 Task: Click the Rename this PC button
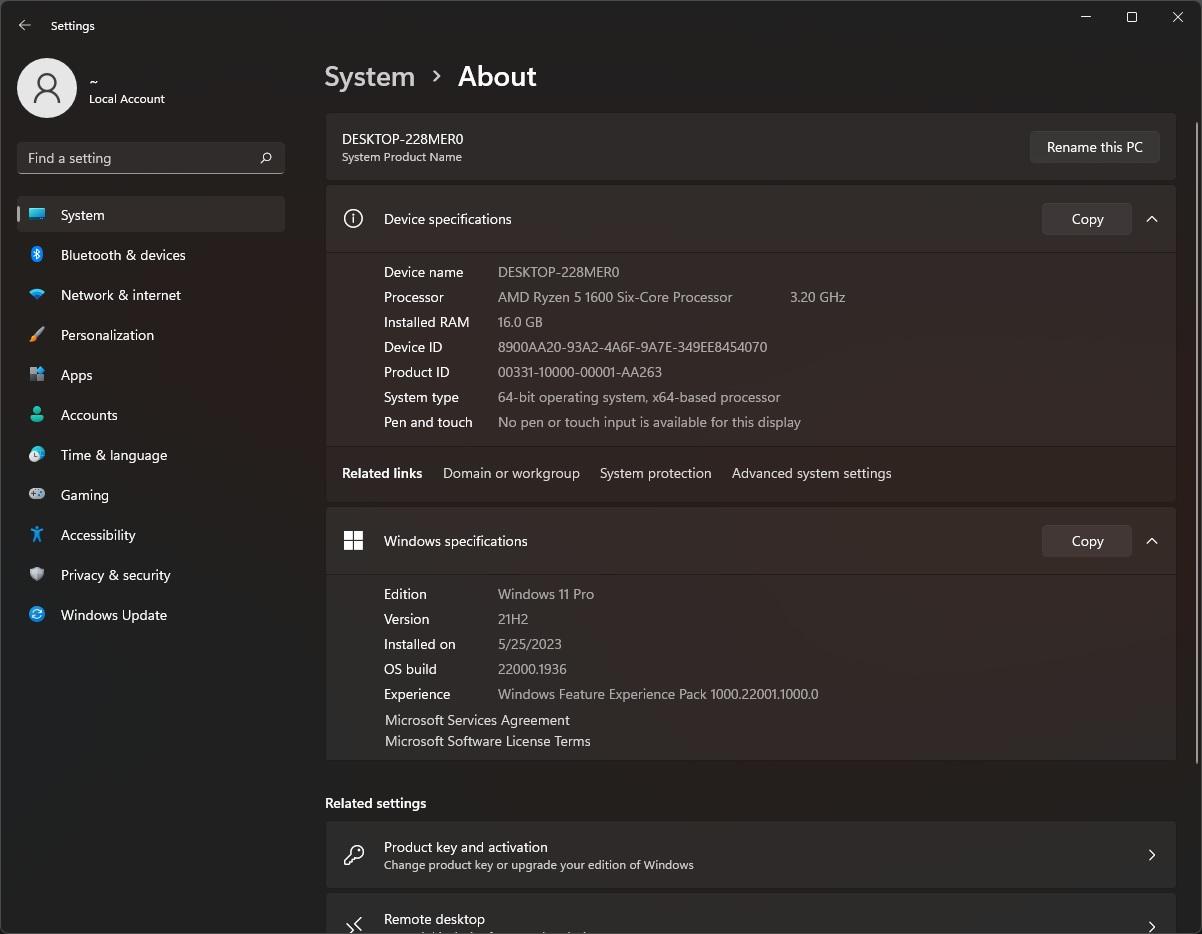click(1095, 147)
